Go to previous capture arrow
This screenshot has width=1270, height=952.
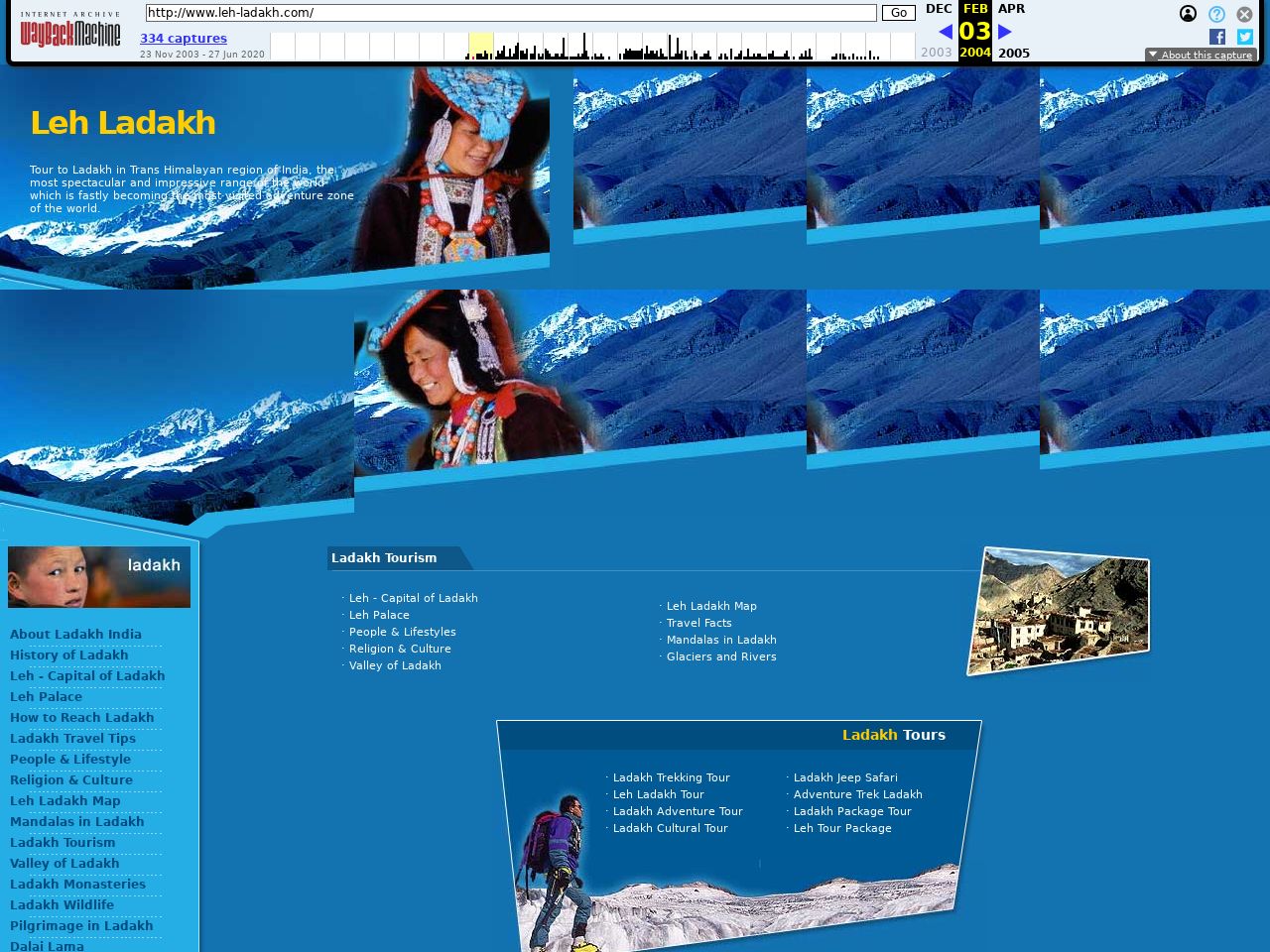[945, 32]
